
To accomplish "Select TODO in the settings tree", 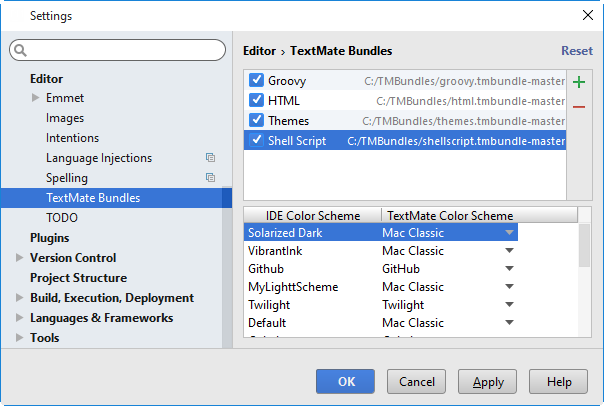I will tap(61, 218).
